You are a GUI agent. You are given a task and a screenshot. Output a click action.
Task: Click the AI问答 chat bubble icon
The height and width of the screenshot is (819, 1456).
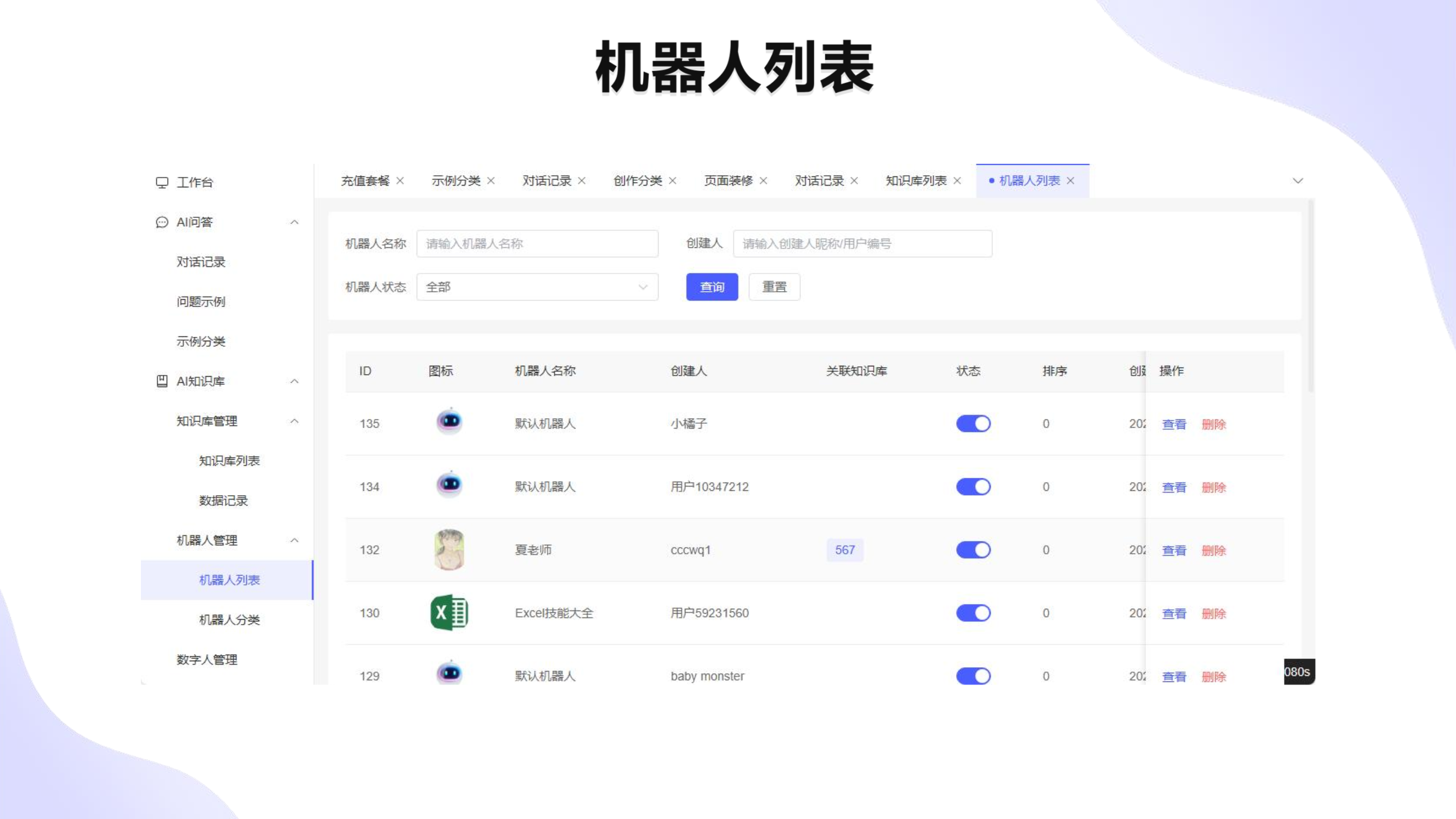162,222
